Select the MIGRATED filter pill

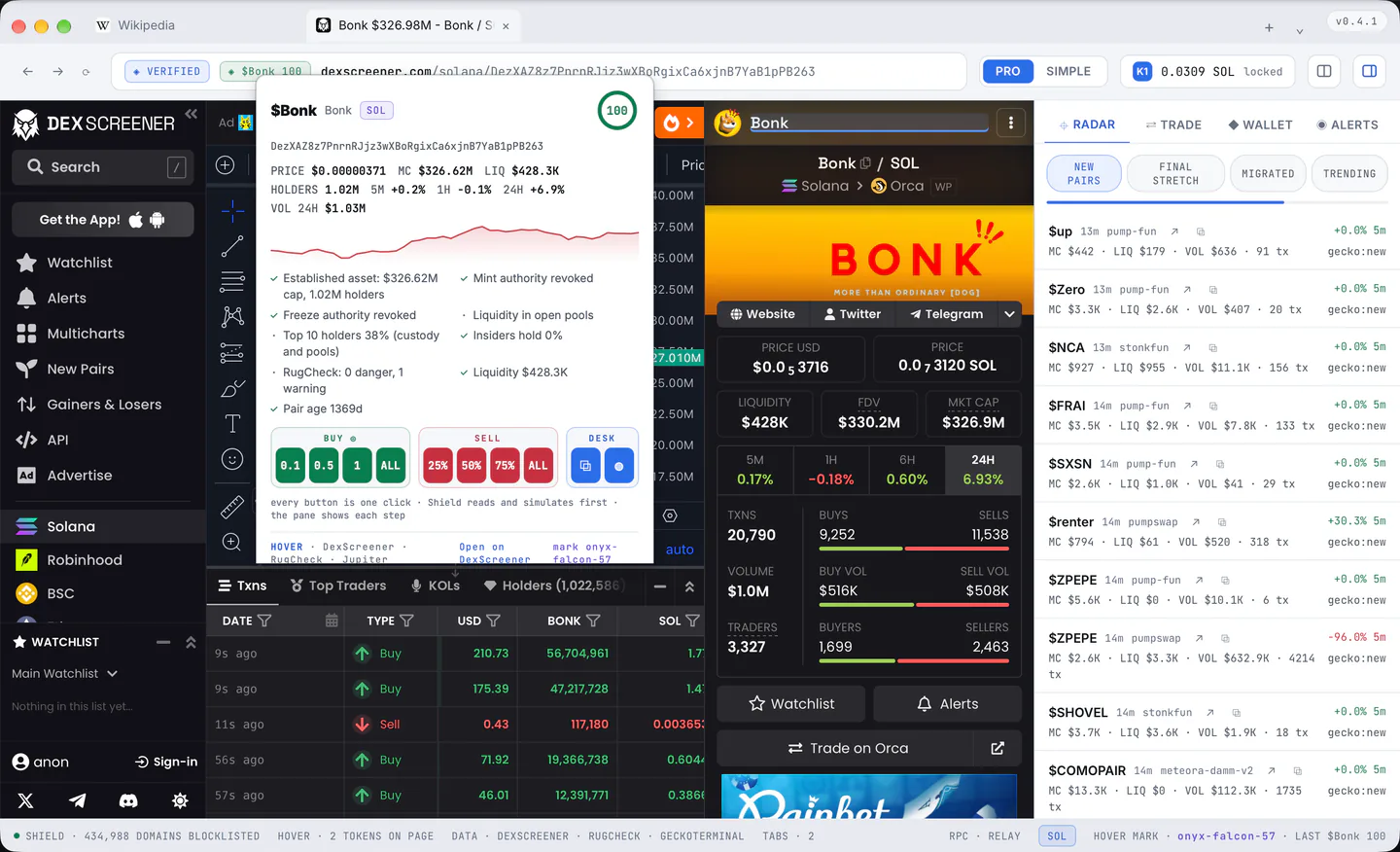click(1268, 174)
